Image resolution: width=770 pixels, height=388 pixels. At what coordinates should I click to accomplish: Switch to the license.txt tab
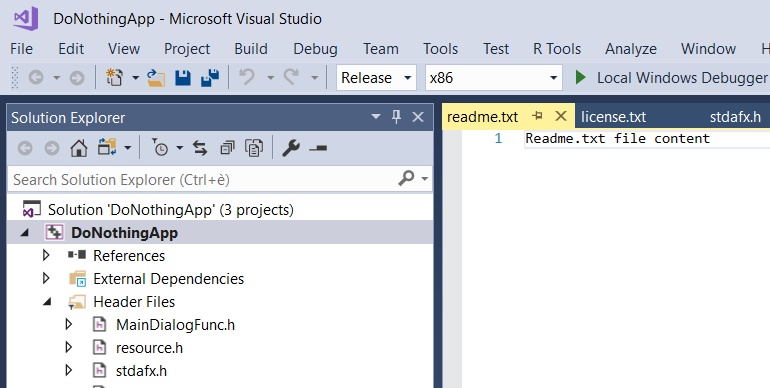tap(613, 117)
